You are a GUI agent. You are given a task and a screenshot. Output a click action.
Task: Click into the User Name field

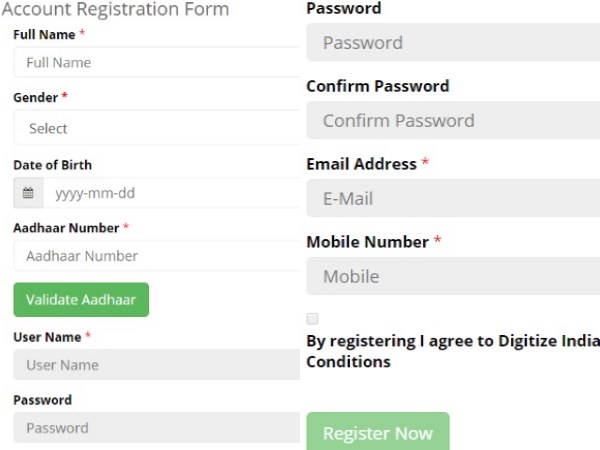(x=156, y=365)
